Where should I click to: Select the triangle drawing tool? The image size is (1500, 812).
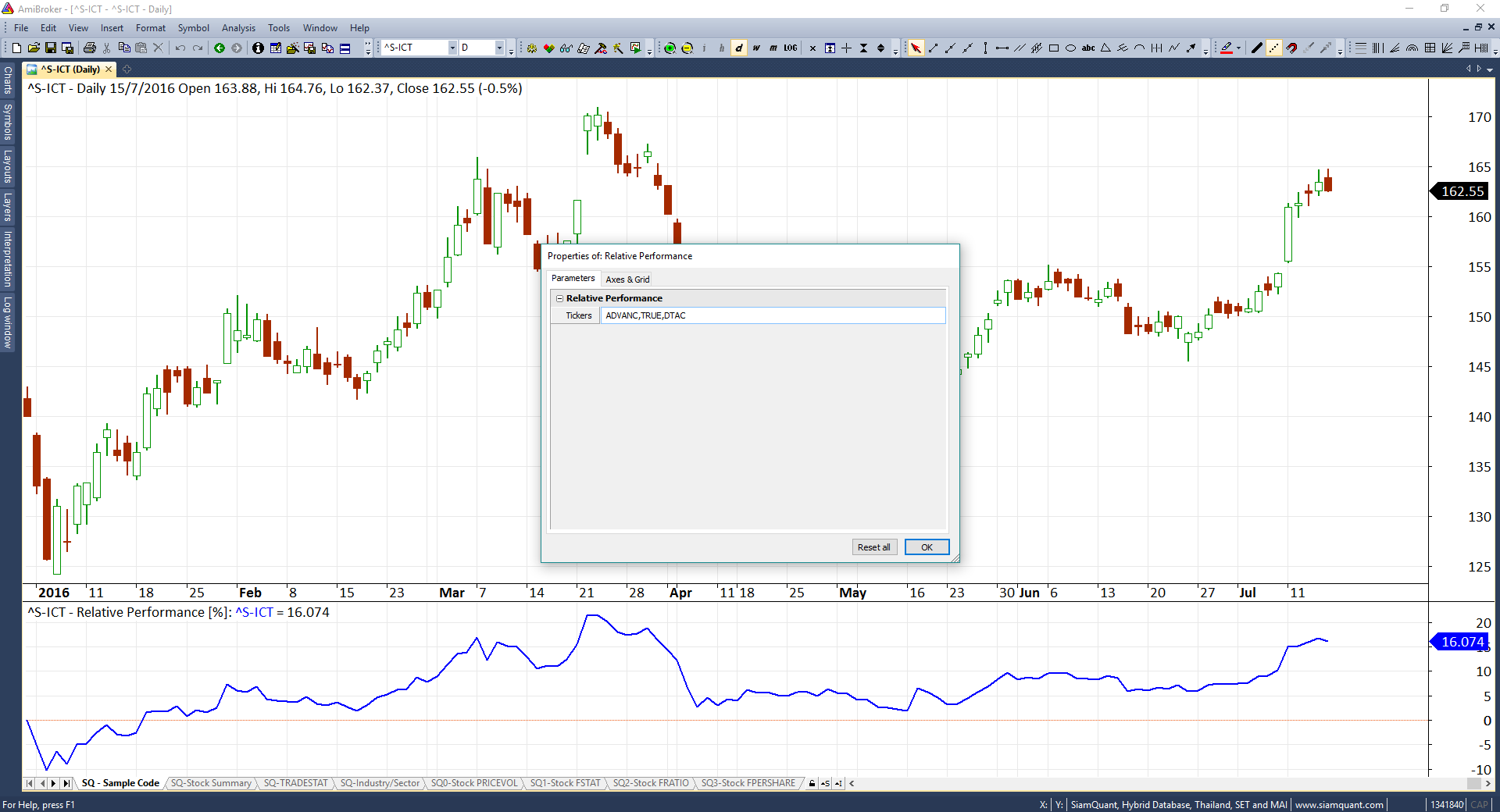pyautogui.click(x=1105, y=48)
